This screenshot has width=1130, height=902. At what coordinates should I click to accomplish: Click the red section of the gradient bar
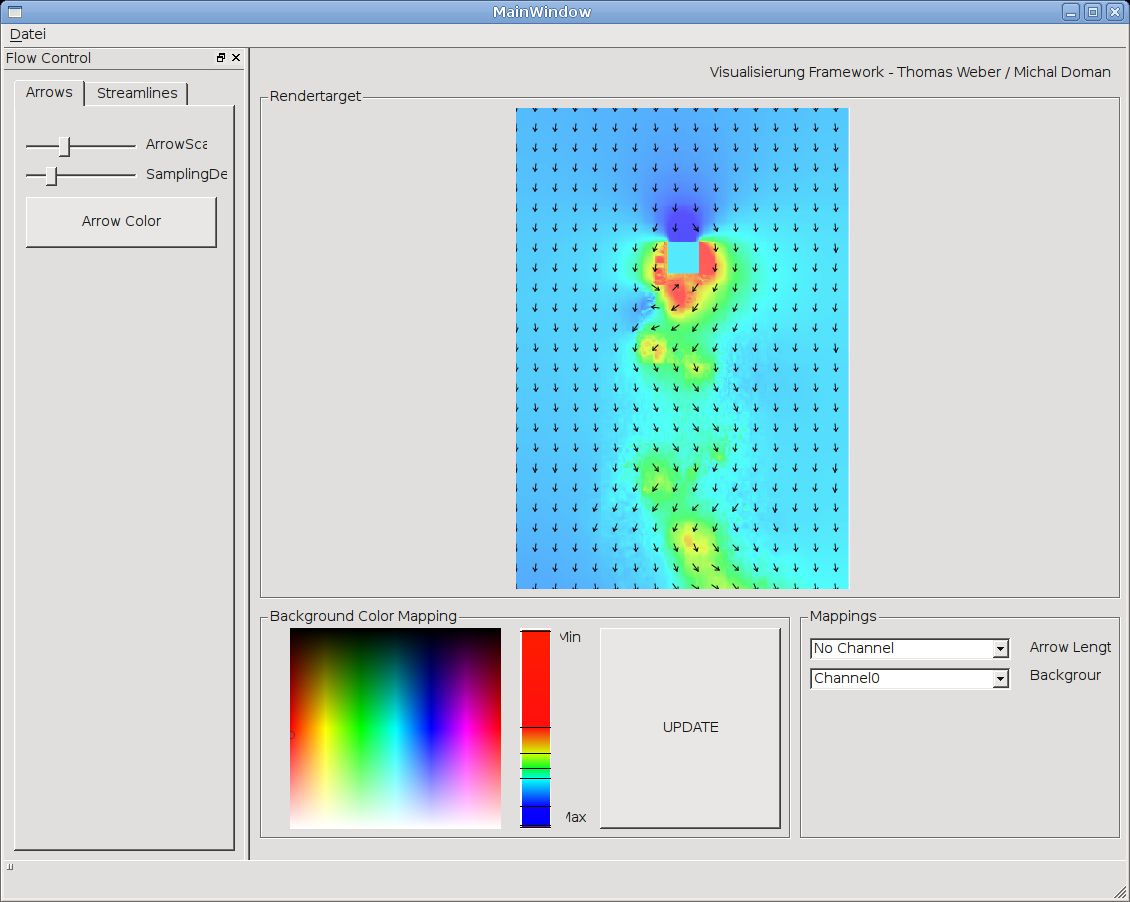[535, 680]
